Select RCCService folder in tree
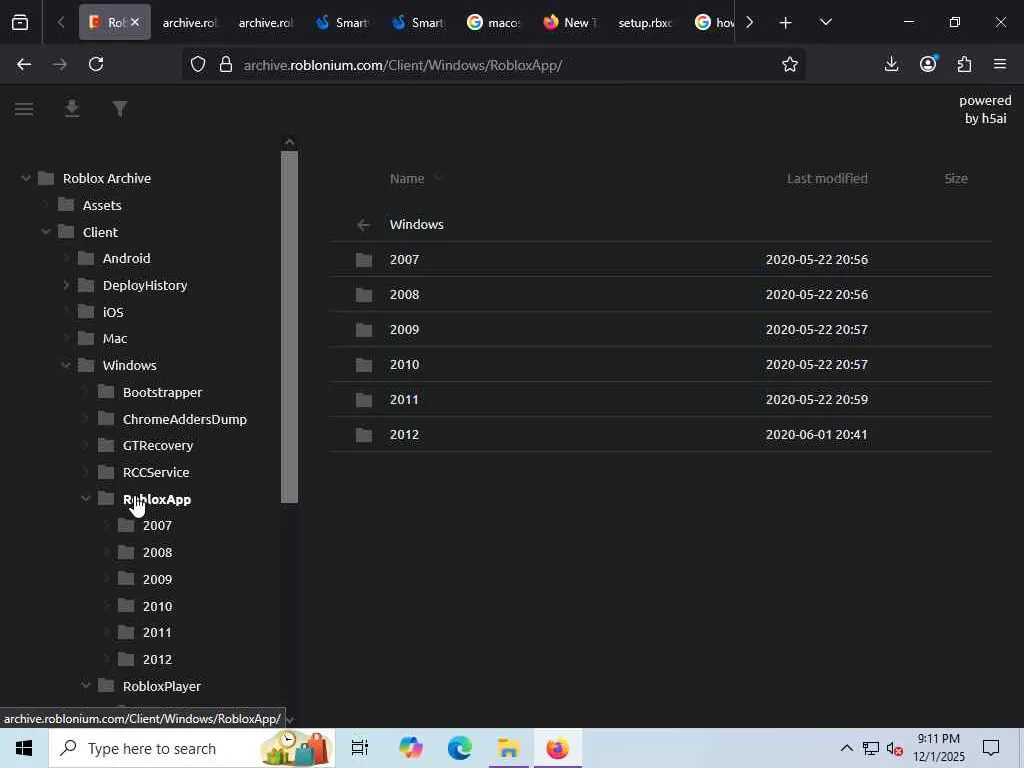 pos(156,472)
